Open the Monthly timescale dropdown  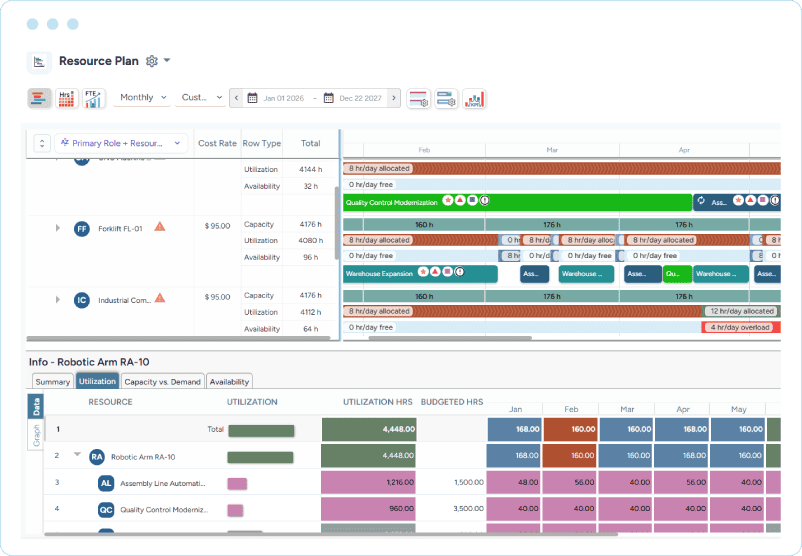pos(143,97)
